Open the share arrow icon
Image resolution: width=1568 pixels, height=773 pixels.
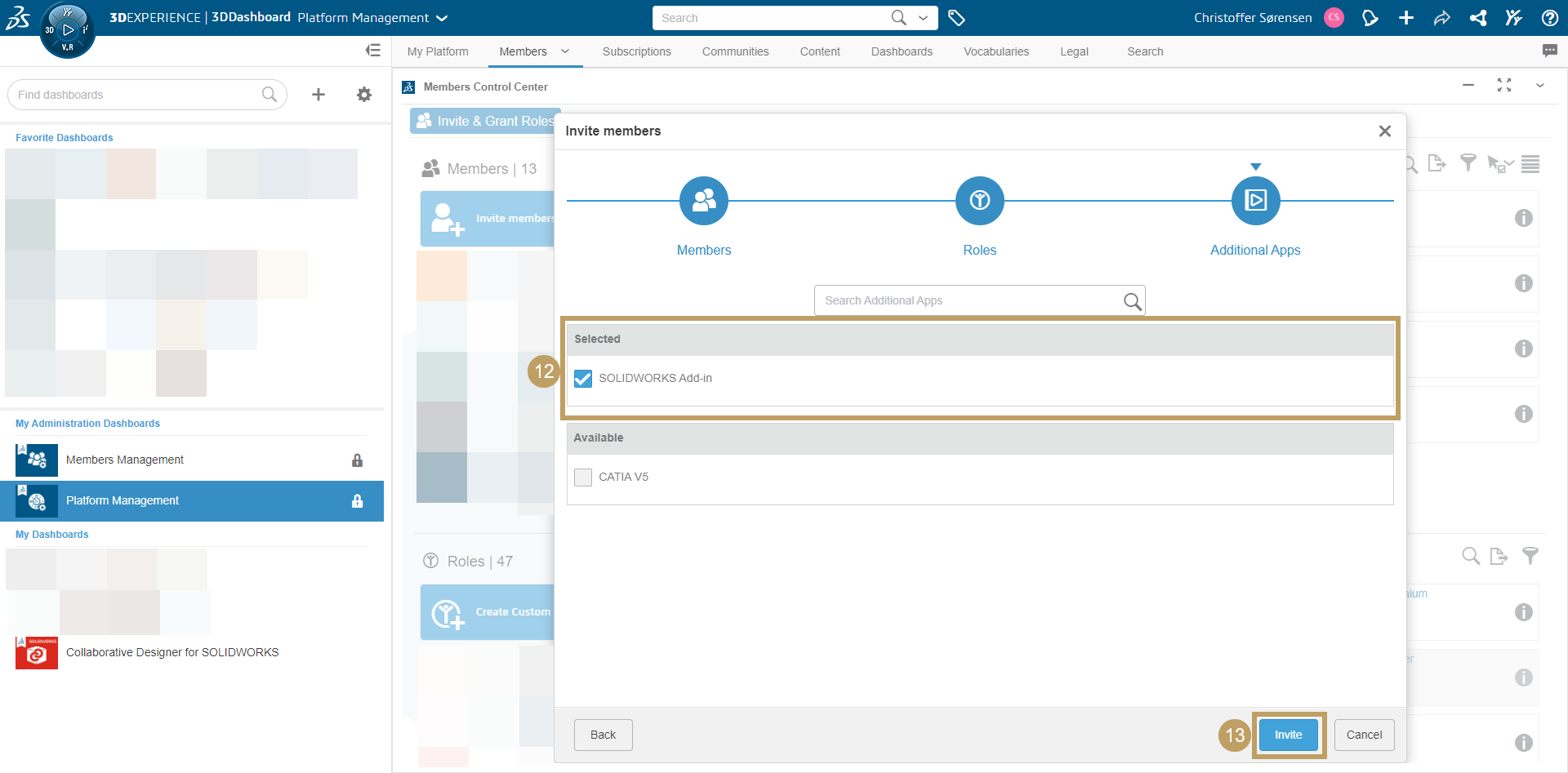(1442, 17)
